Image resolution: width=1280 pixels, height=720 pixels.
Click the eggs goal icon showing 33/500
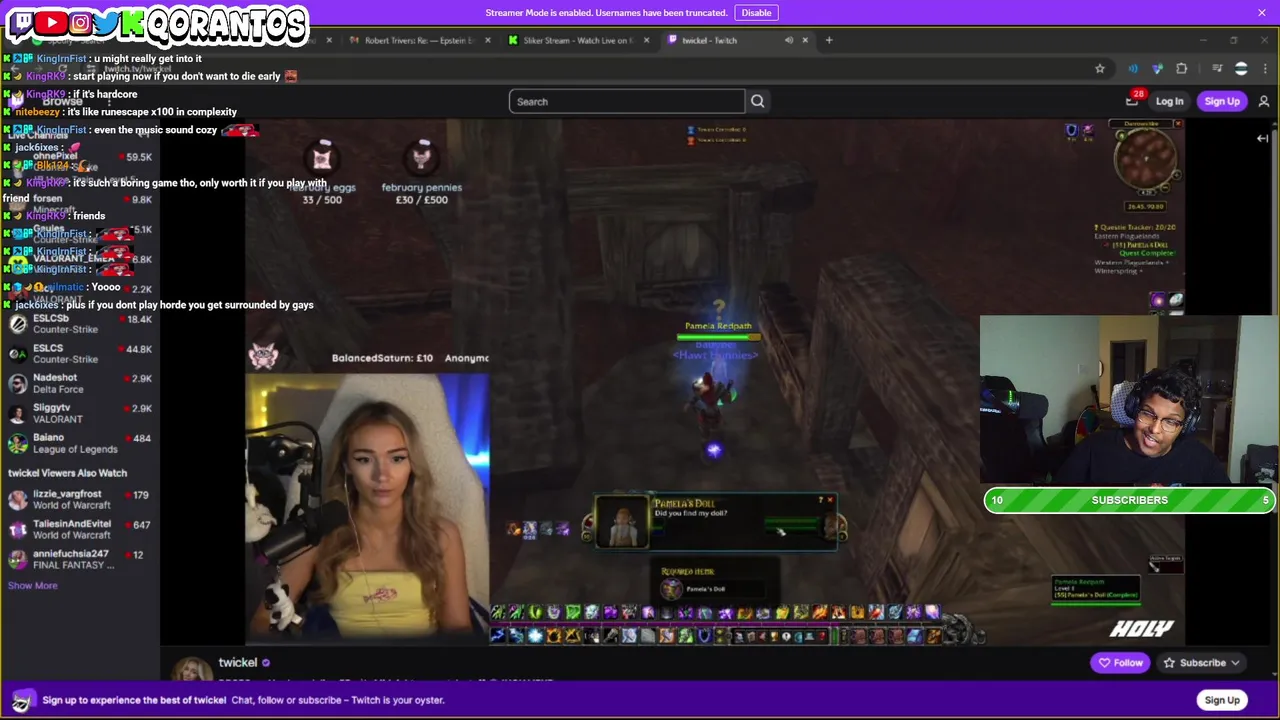[x=322, y=158]
